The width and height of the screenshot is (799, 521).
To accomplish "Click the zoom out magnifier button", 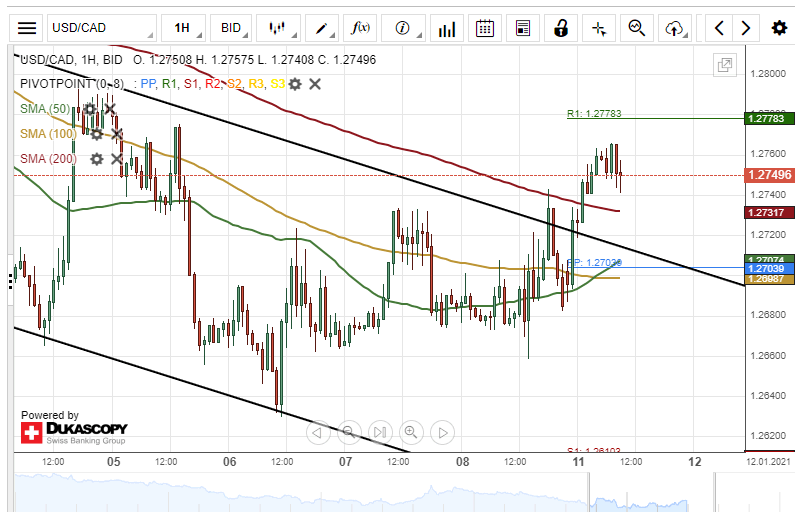I will click(349, 433).
